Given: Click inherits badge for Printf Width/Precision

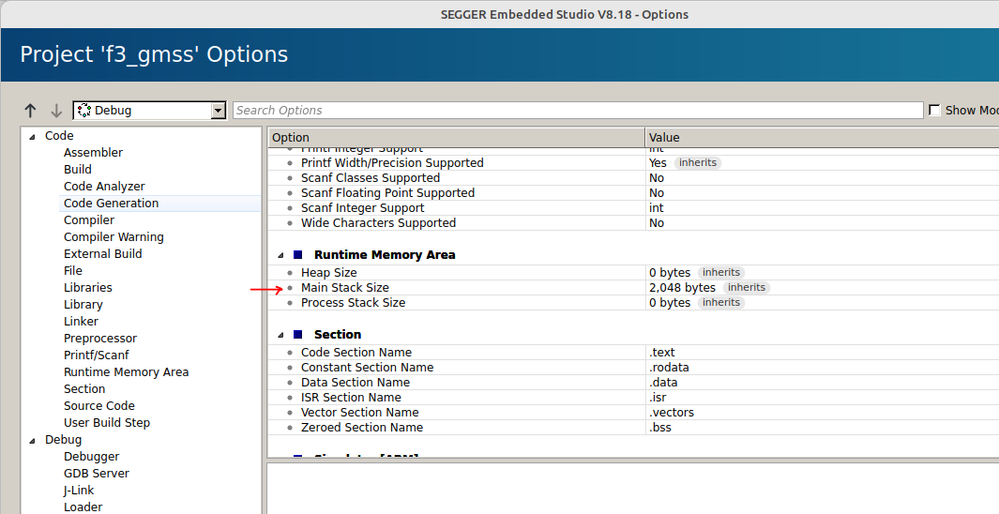Looking at the screenshot, I should pos(698,162).
